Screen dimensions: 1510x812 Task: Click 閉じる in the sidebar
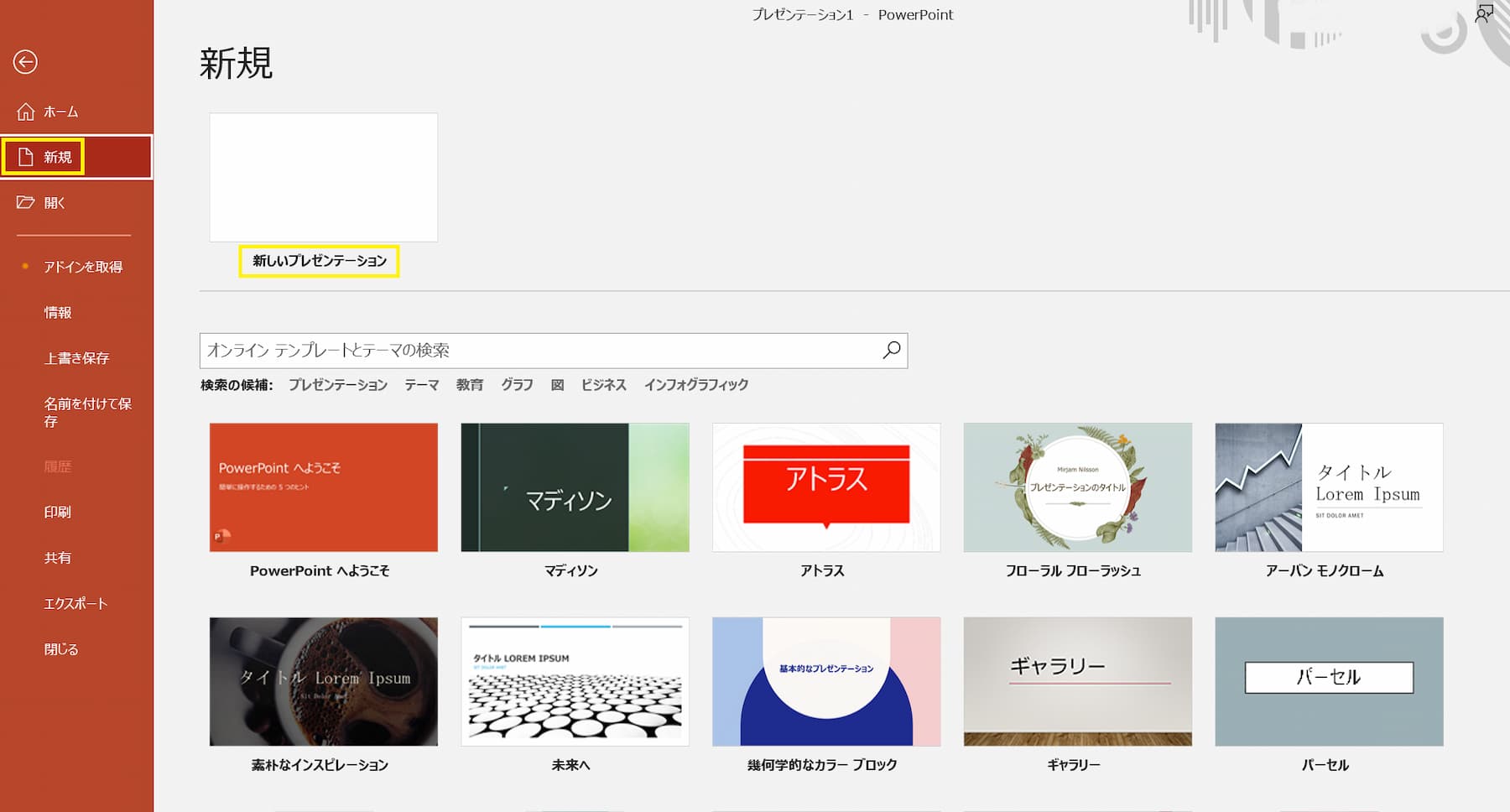tap(61, 649)
